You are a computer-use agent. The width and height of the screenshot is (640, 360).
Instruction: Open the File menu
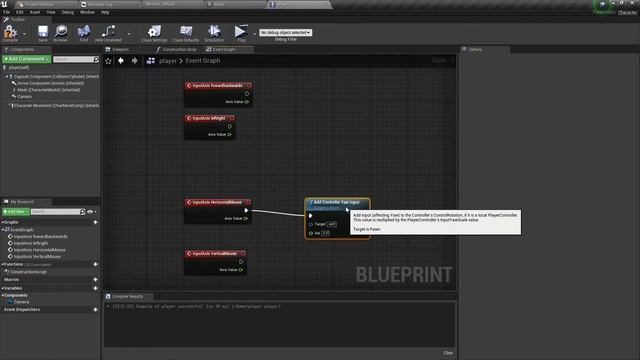(x=7, y=12)
